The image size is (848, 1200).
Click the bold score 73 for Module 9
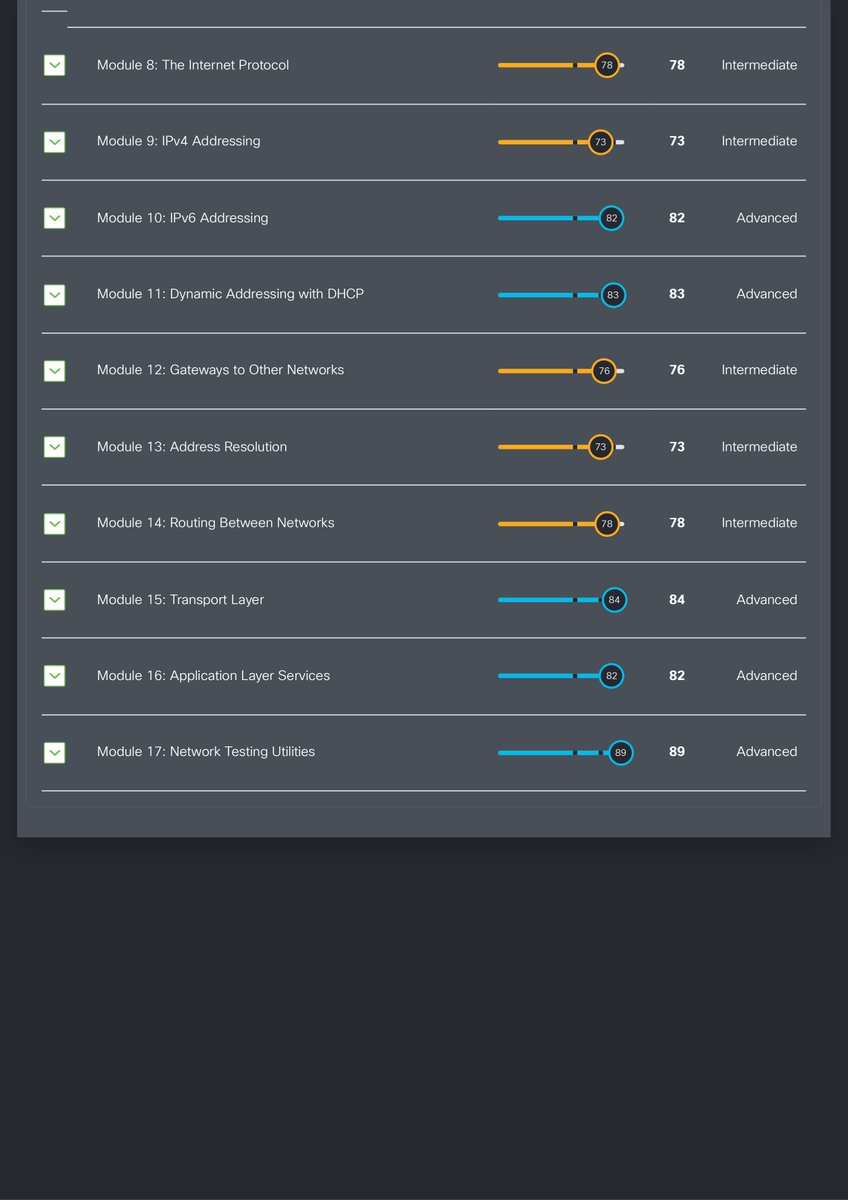pyautogui.click(x=677, y=141)
